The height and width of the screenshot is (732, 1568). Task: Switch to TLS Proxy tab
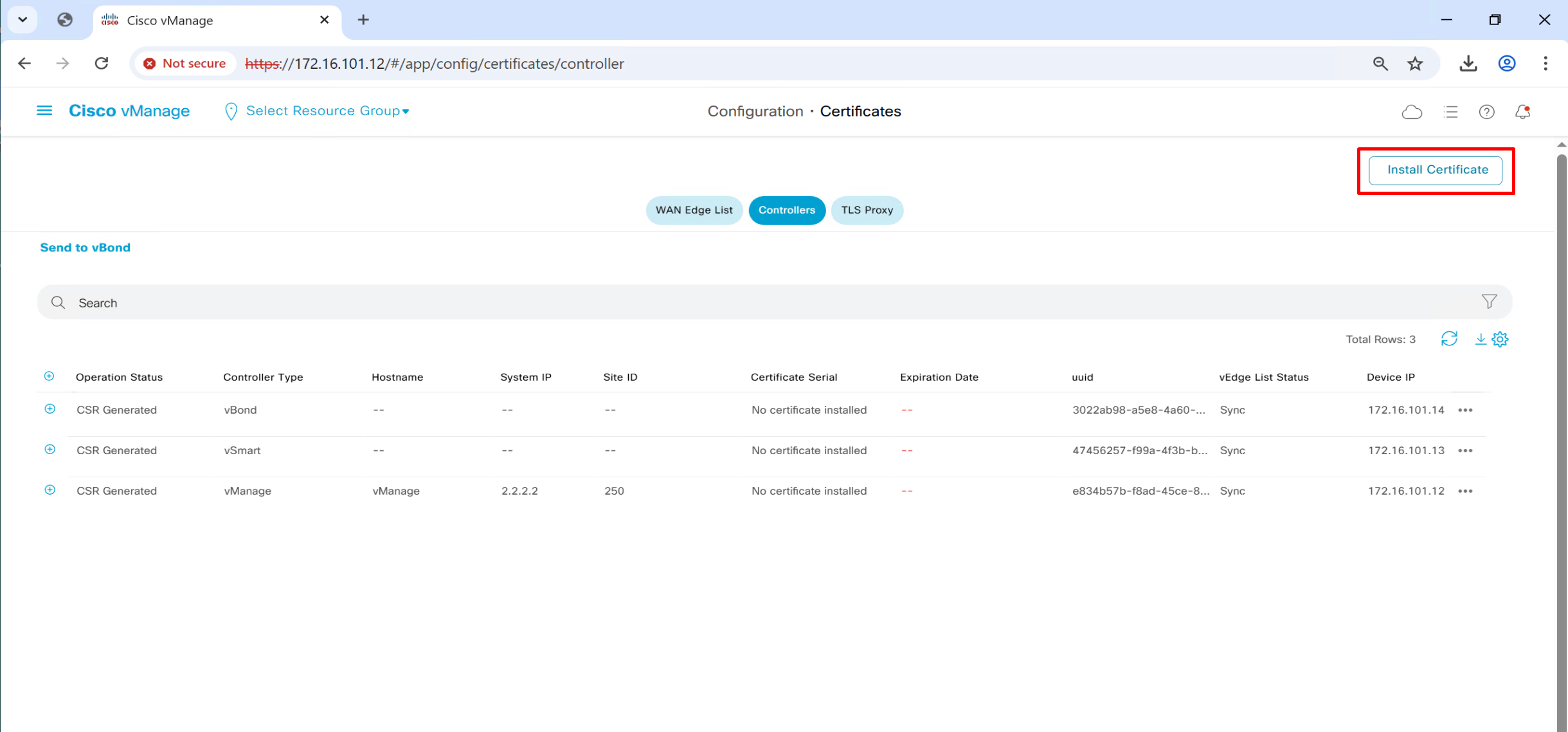pyautogui.click(x=867, y=210)
